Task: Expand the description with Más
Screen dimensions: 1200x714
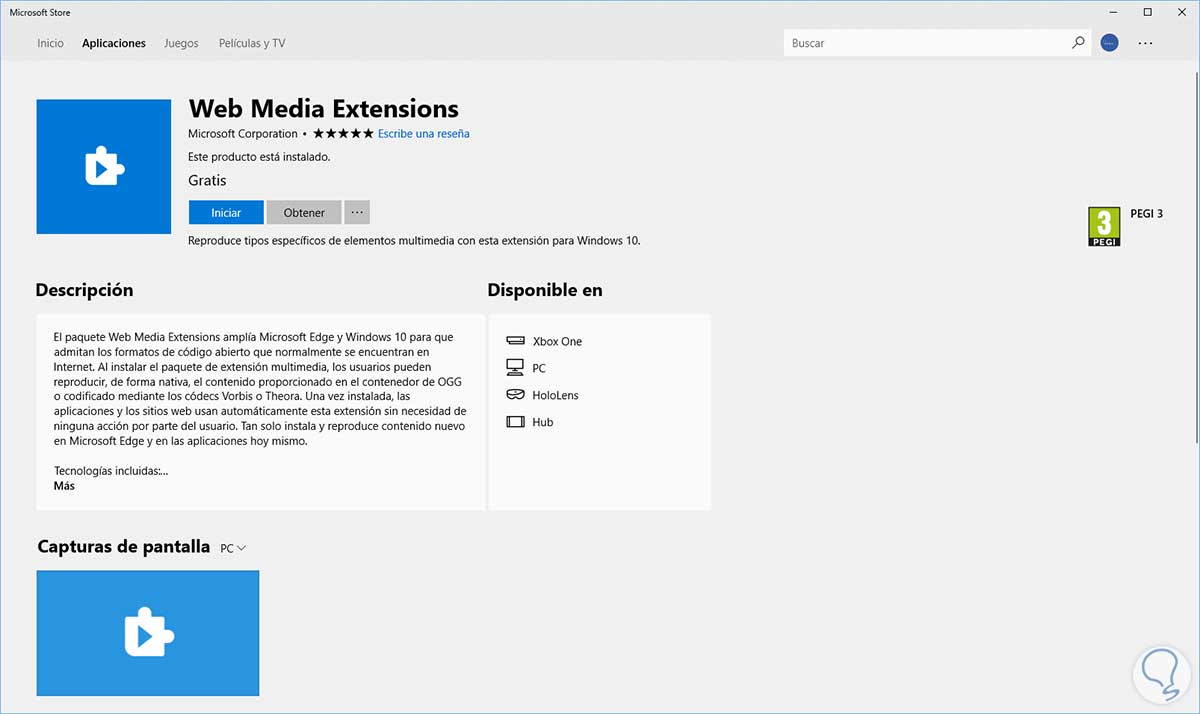Action: (64, 486)
